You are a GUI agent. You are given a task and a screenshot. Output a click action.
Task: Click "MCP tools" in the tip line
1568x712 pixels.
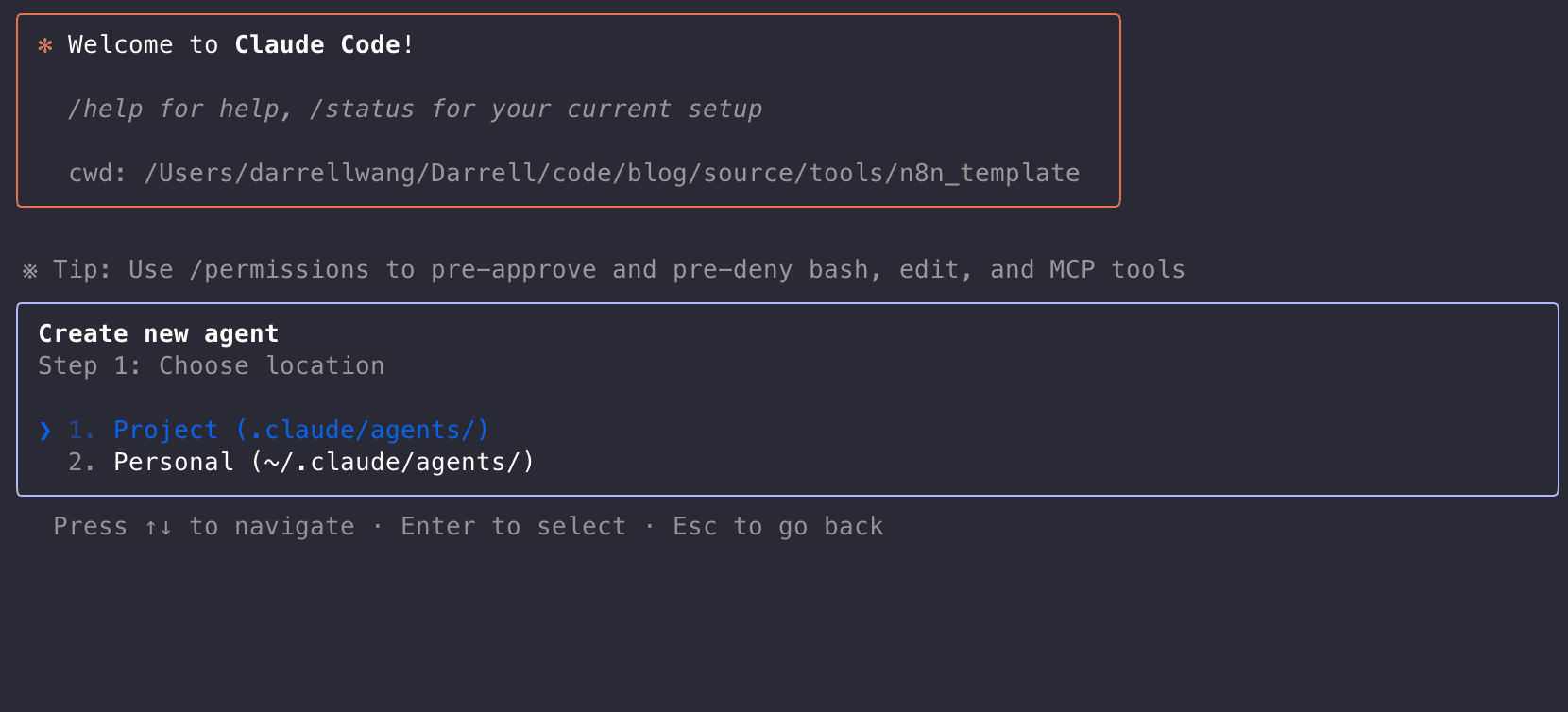(x=1116, y=270)
